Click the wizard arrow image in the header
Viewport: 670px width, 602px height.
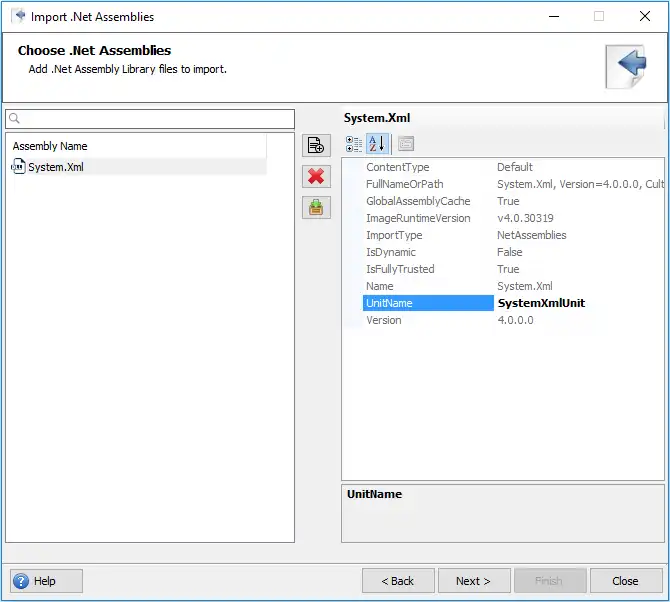[626, 67]
